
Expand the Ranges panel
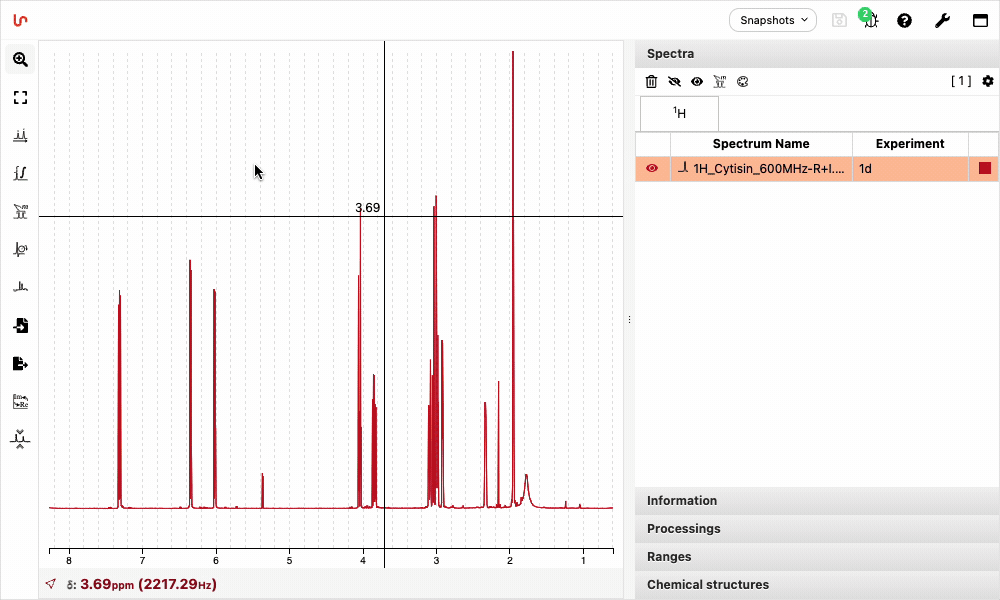coord(668,557)
